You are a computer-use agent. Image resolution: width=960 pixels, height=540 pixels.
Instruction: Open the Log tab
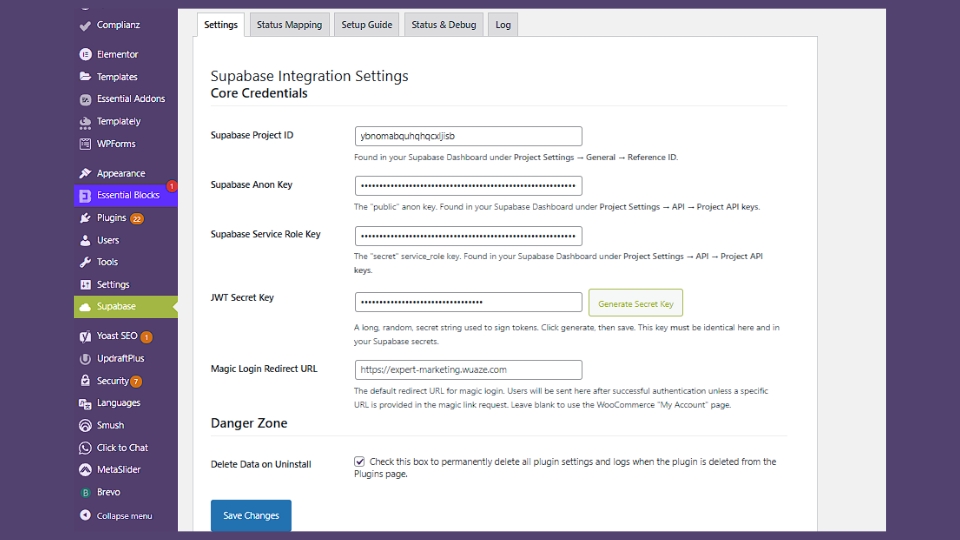pos(503,24)
